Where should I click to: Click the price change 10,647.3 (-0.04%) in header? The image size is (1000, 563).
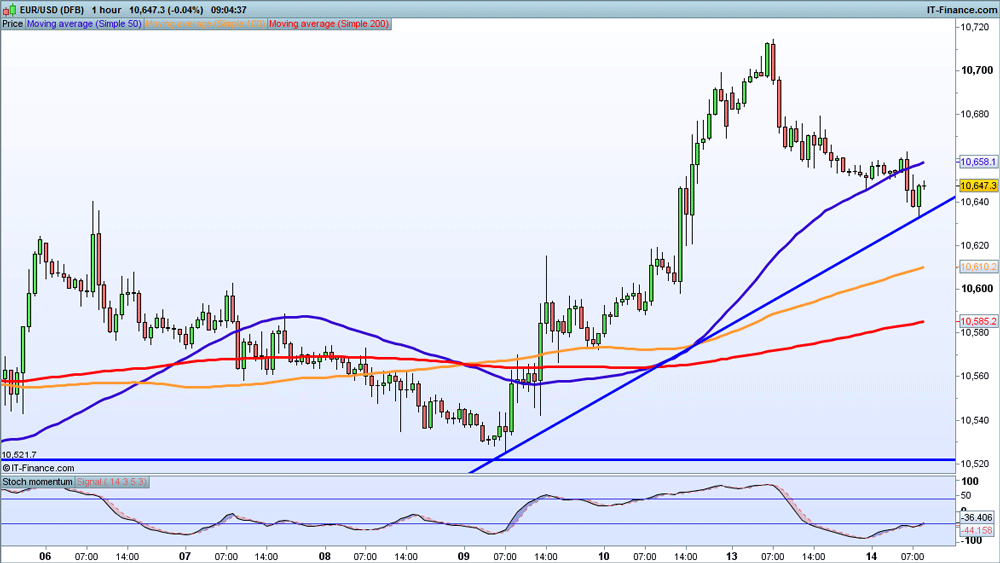pyautogui.click(x=166, y=10)
